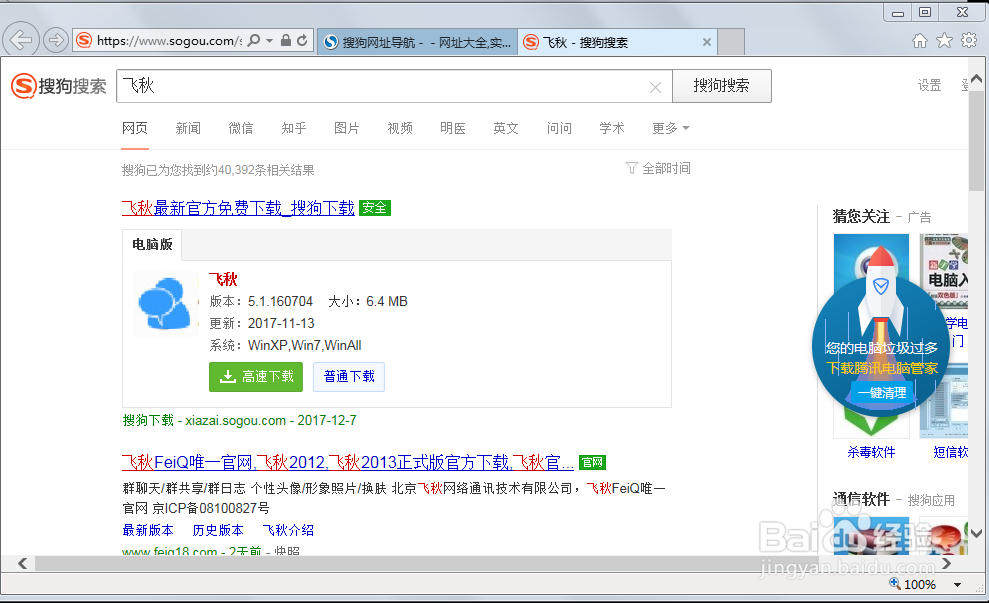
Task: Click the 一键清理 button in the rocket ad
Action: click(882, 392)
